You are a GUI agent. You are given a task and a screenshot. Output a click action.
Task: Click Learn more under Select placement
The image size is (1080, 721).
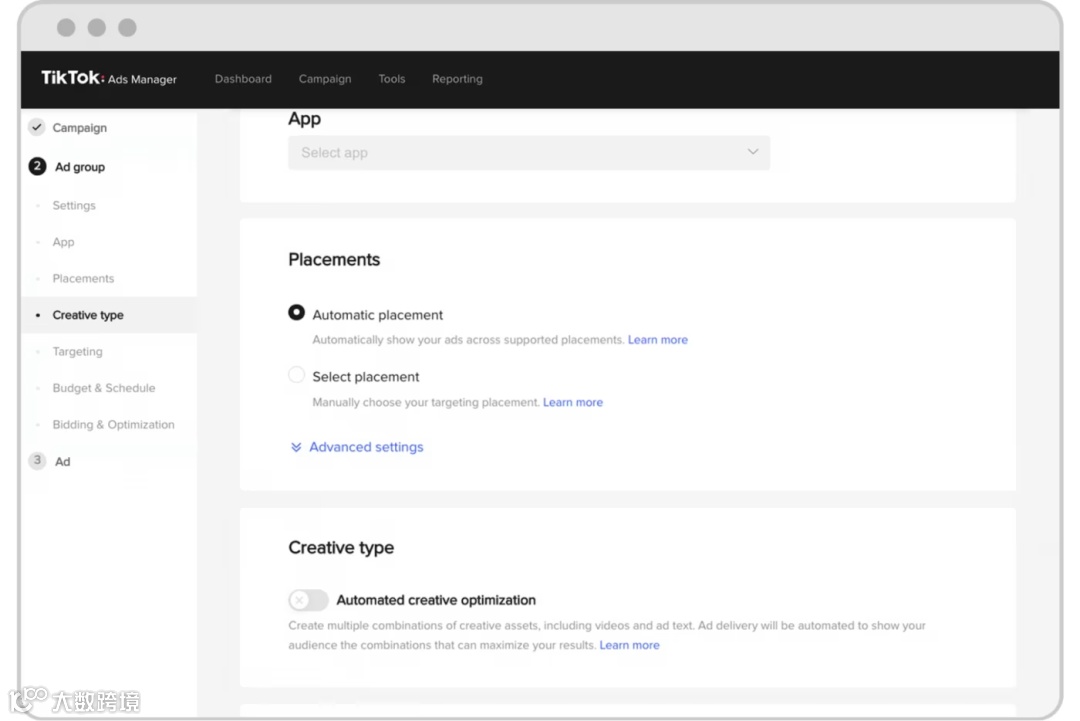click(573, 402)
